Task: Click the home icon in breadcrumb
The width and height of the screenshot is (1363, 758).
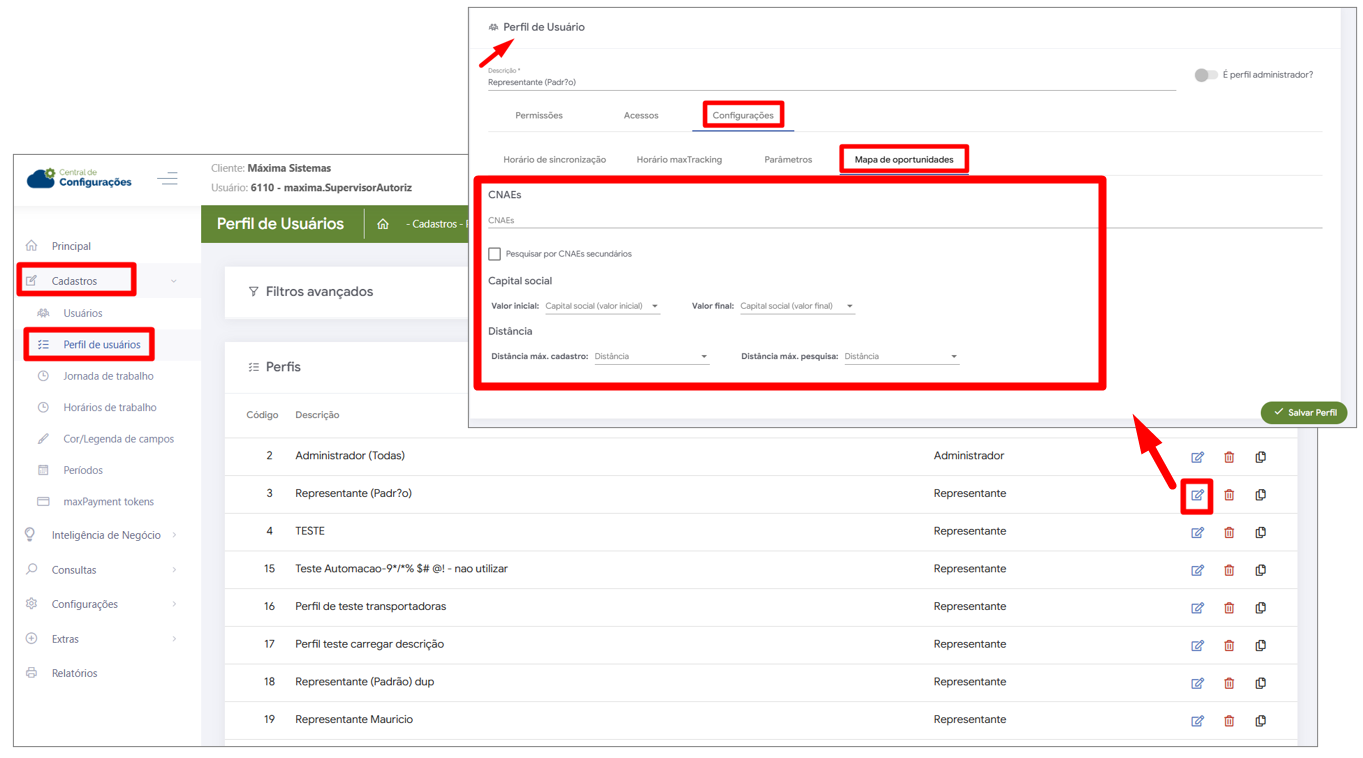Action: (x=383, y=224)
